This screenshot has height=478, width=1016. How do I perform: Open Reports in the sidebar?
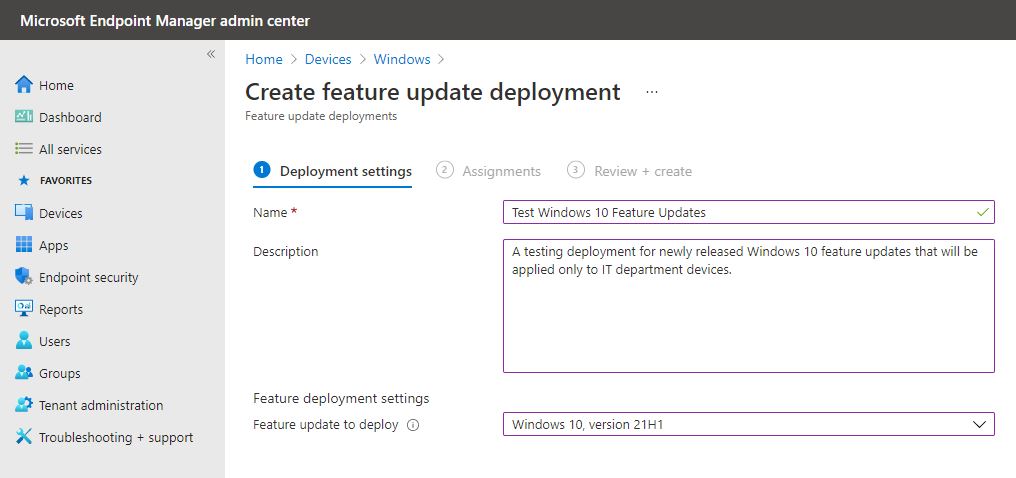click(x=61, y=310)
